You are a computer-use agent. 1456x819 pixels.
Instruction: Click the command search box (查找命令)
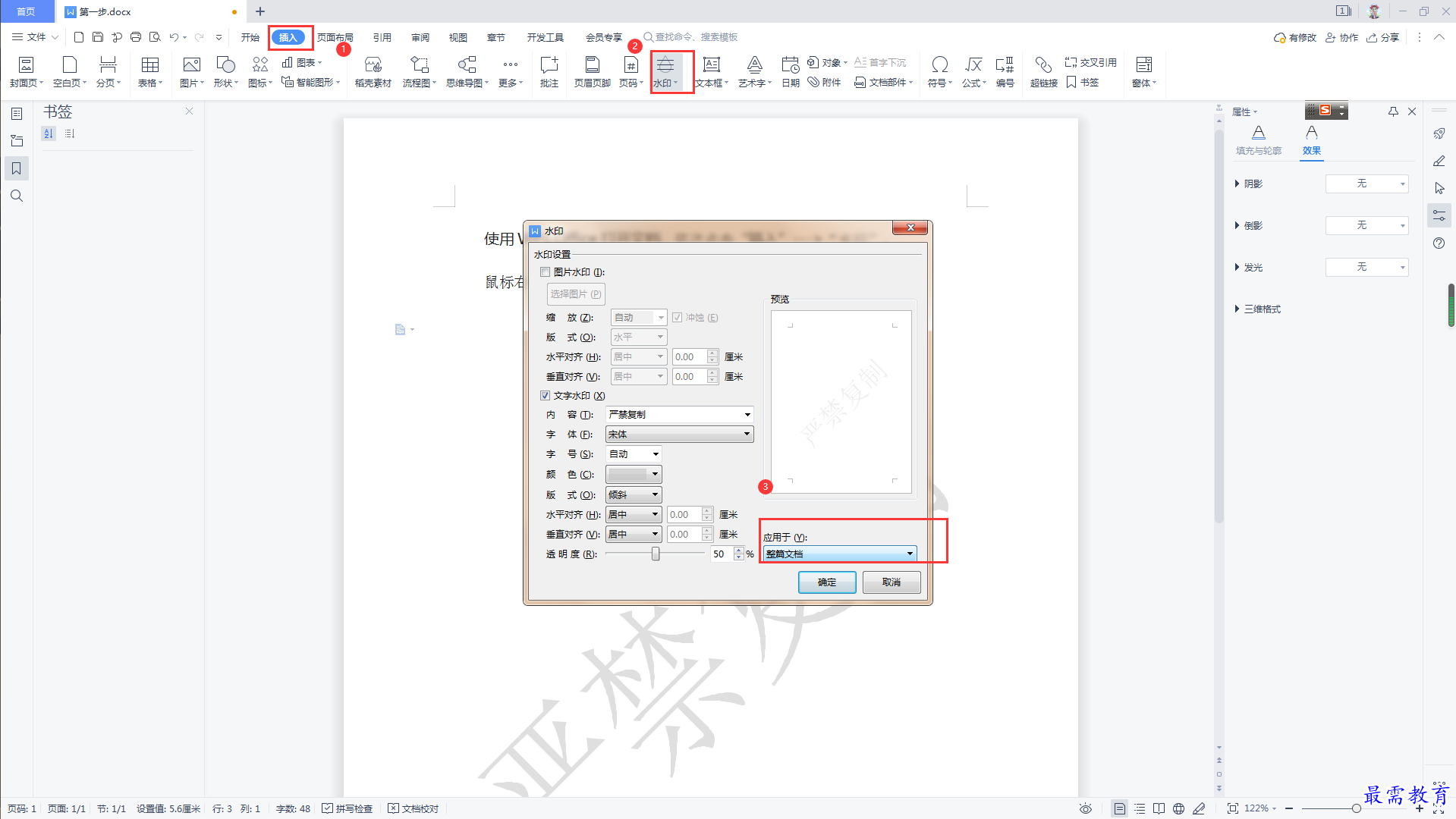690,37
